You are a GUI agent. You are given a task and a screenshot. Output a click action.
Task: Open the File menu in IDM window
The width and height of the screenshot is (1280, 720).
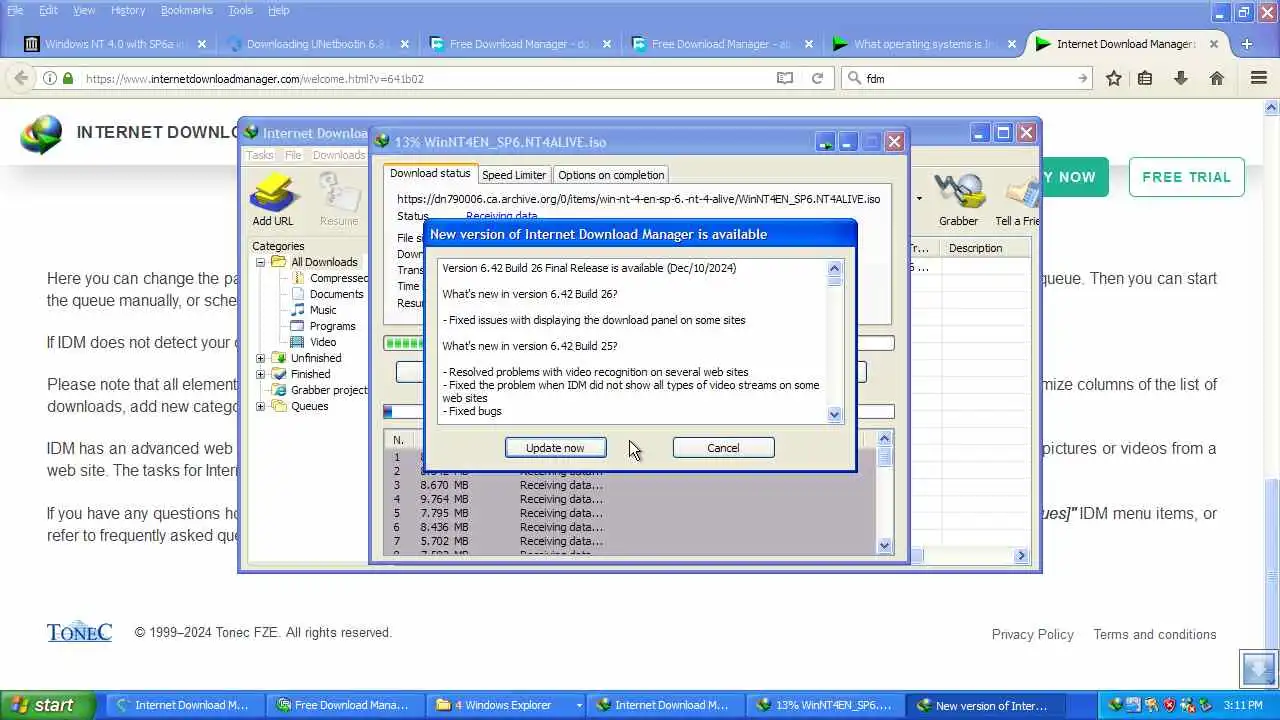click(x=293, y=155)
